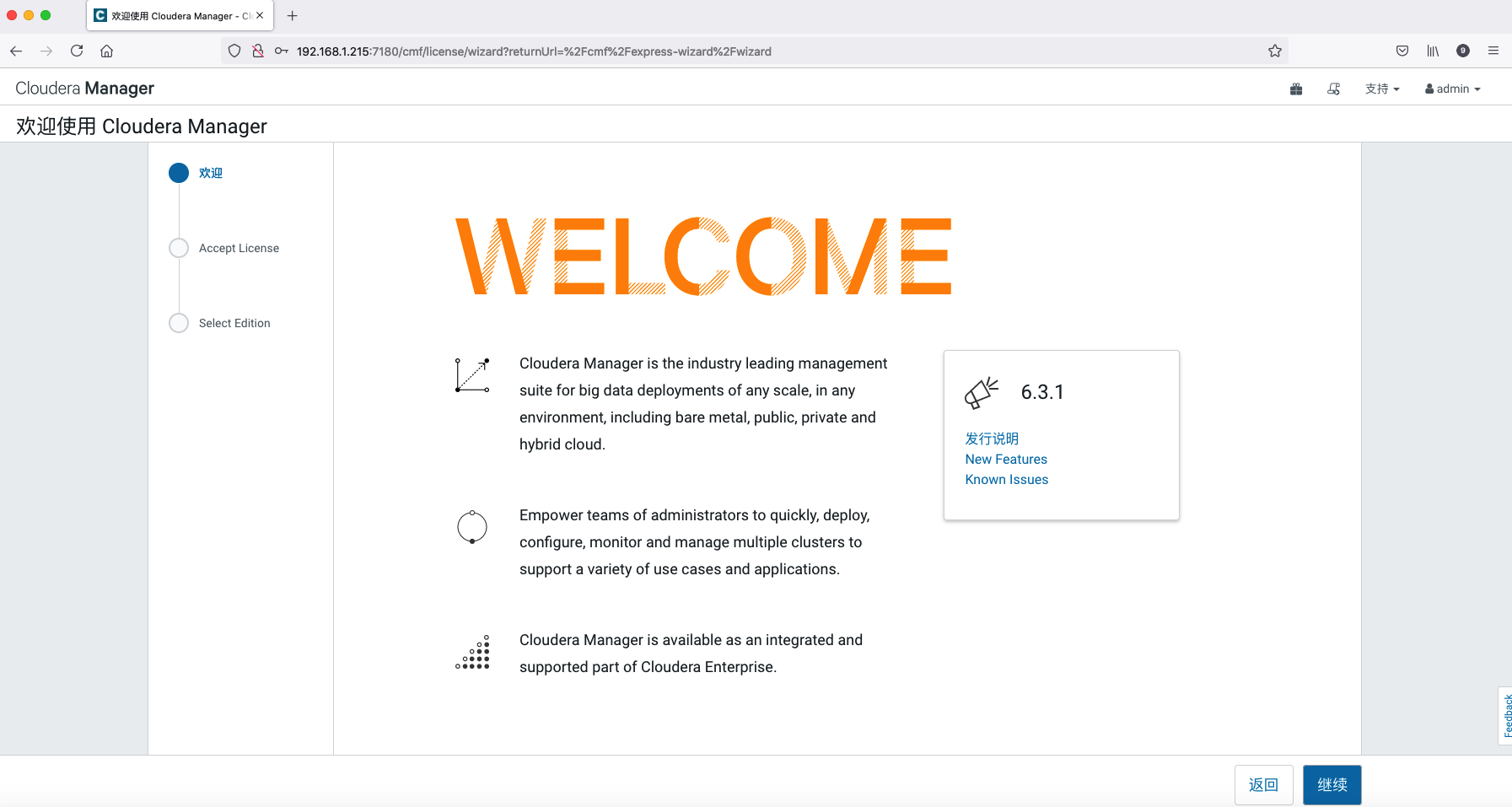Open the 支持 support dropdown
The width and height of the screenshot is (1512, 807).
click(x=1382, y=89)
